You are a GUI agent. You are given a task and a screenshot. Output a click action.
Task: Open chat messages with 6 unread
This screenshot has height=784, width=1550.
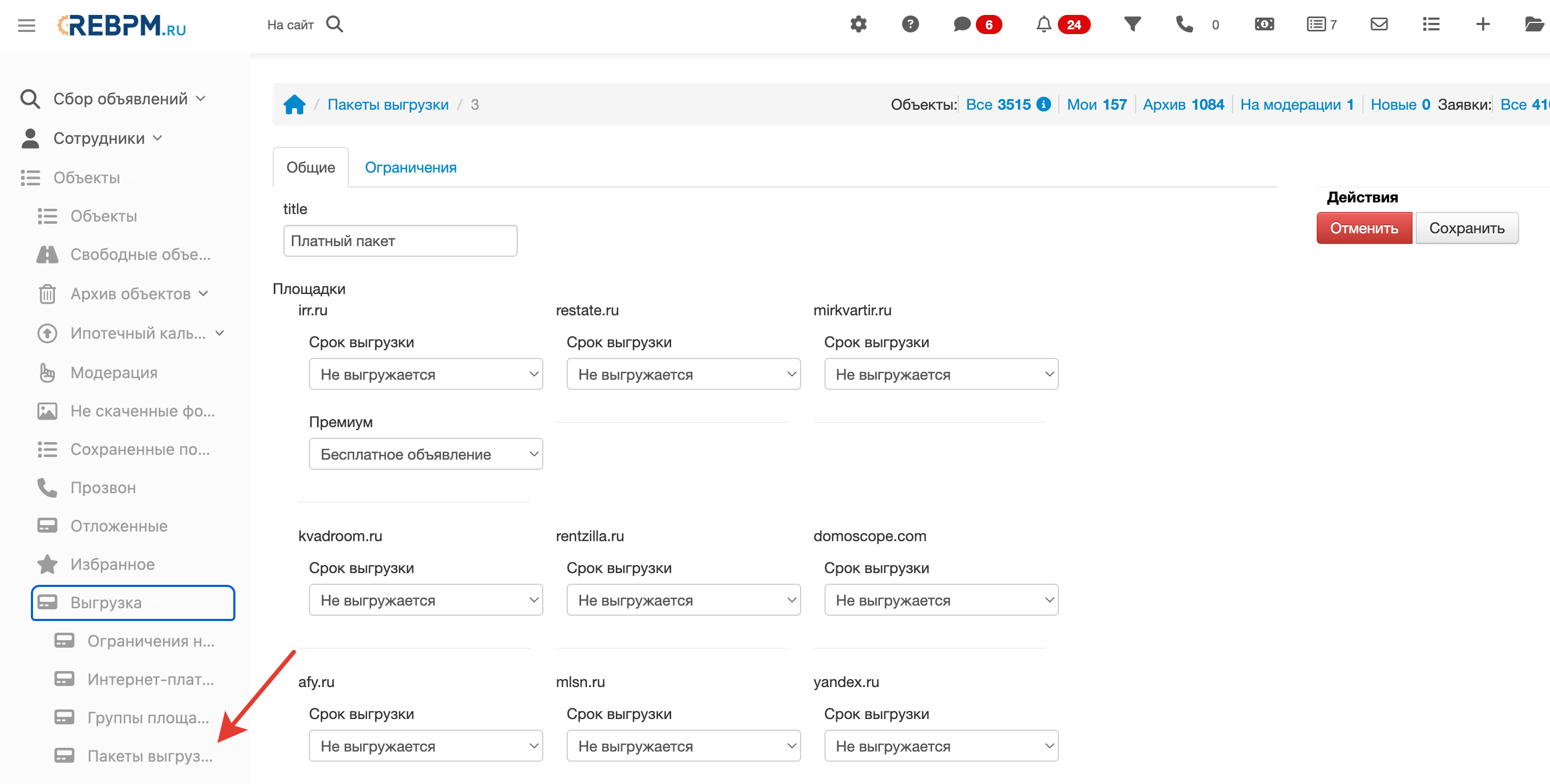(x=976, y=24)
